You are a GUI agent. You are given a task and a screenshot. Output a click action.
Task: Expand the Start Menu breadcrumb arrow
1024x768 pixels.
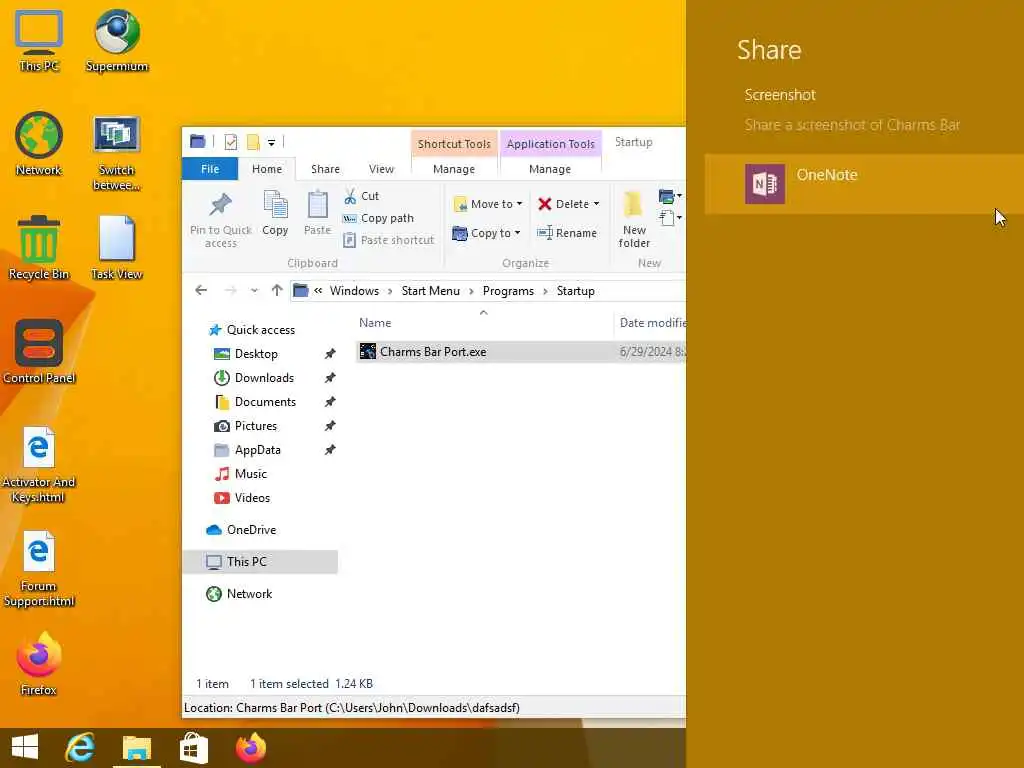tap(471, 291)
